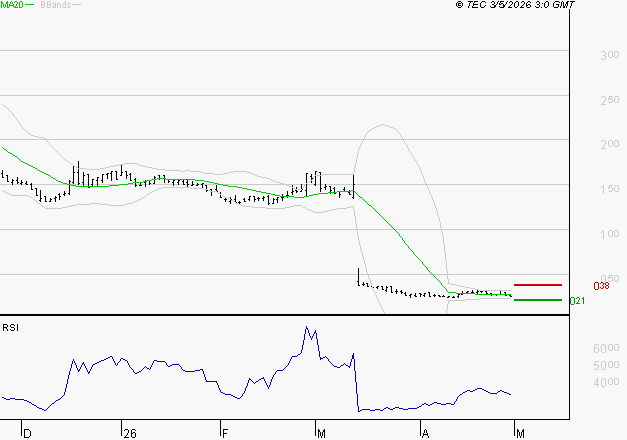The width and height of the screenshot is (627, 440).
Task: Click the 5000 RSI axis label
Action: tap(606, 365)
